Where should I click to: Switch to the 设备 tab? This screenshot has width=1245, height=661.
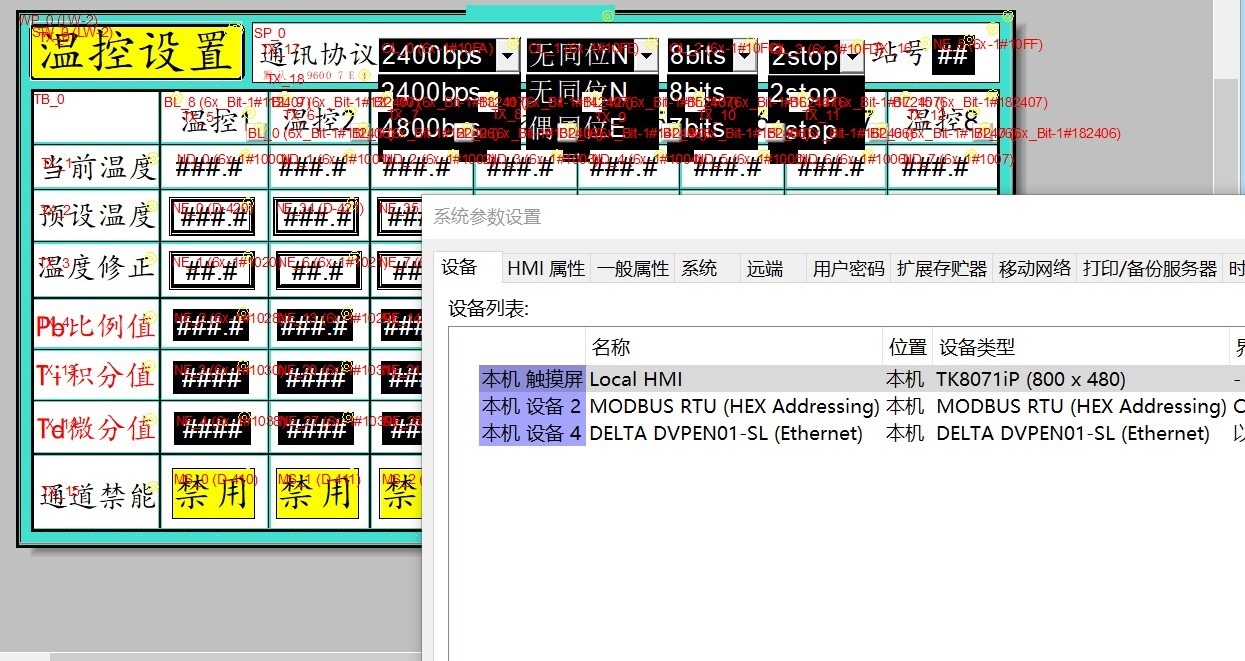click(460, 267)
